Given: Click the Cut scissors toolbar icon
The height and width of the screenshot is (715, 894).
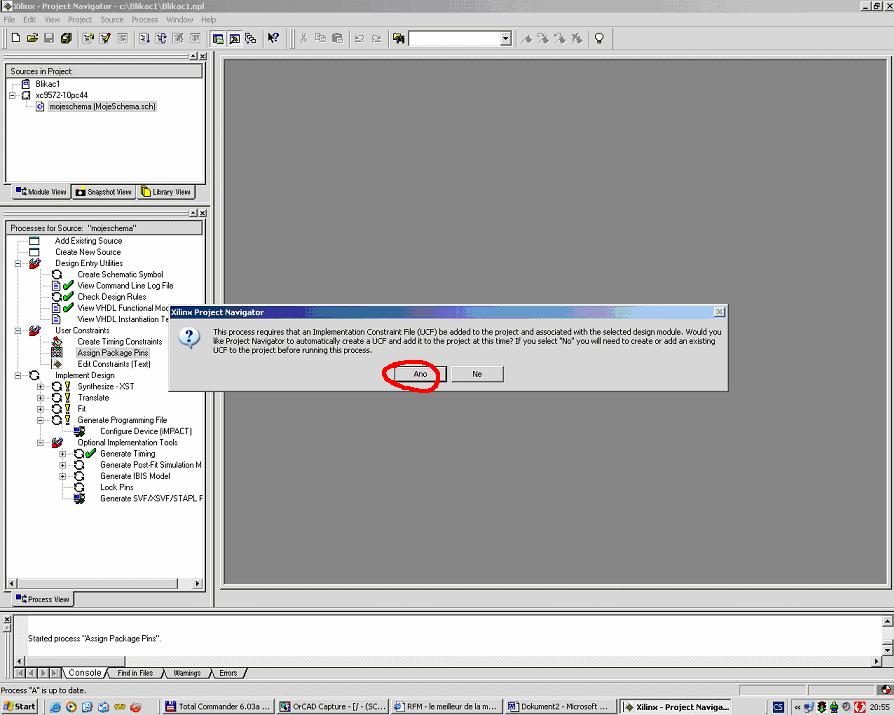Looking at the screenshot, I should point(304,38).
